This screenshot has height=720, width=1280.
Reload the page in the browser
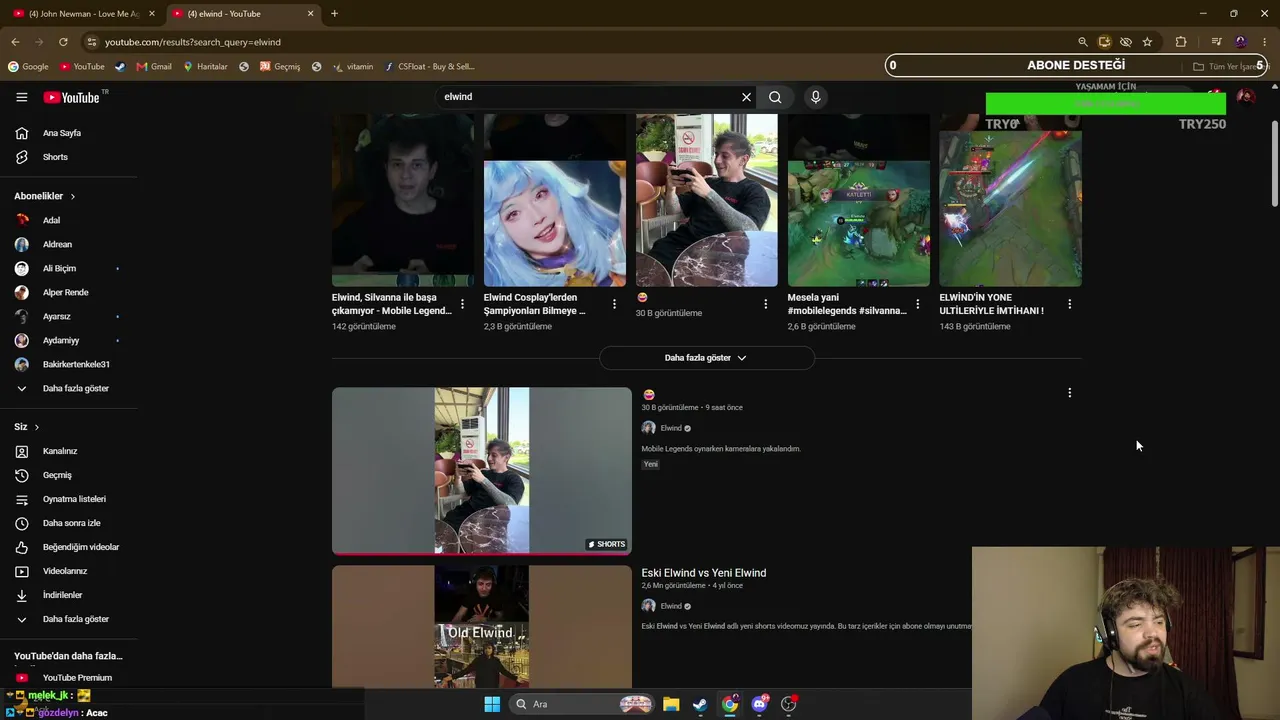coord(63,42)
